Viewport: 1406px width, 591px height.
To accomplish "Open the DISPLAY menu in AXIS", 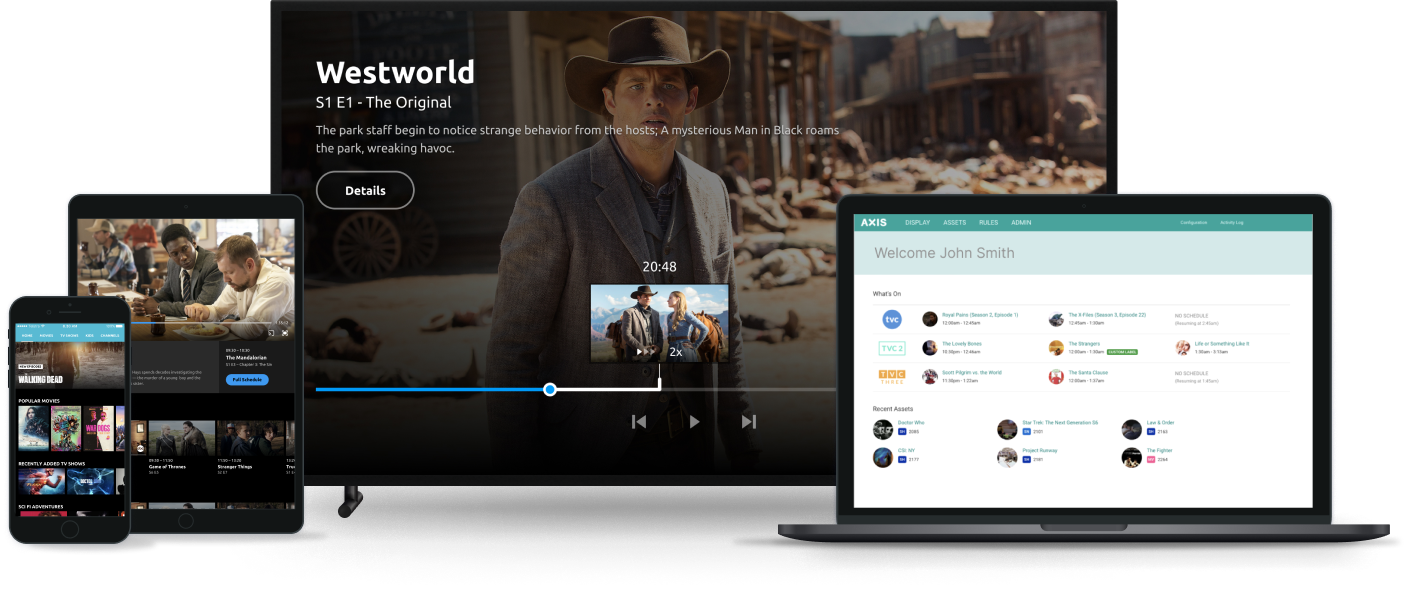I will [917, 222].
